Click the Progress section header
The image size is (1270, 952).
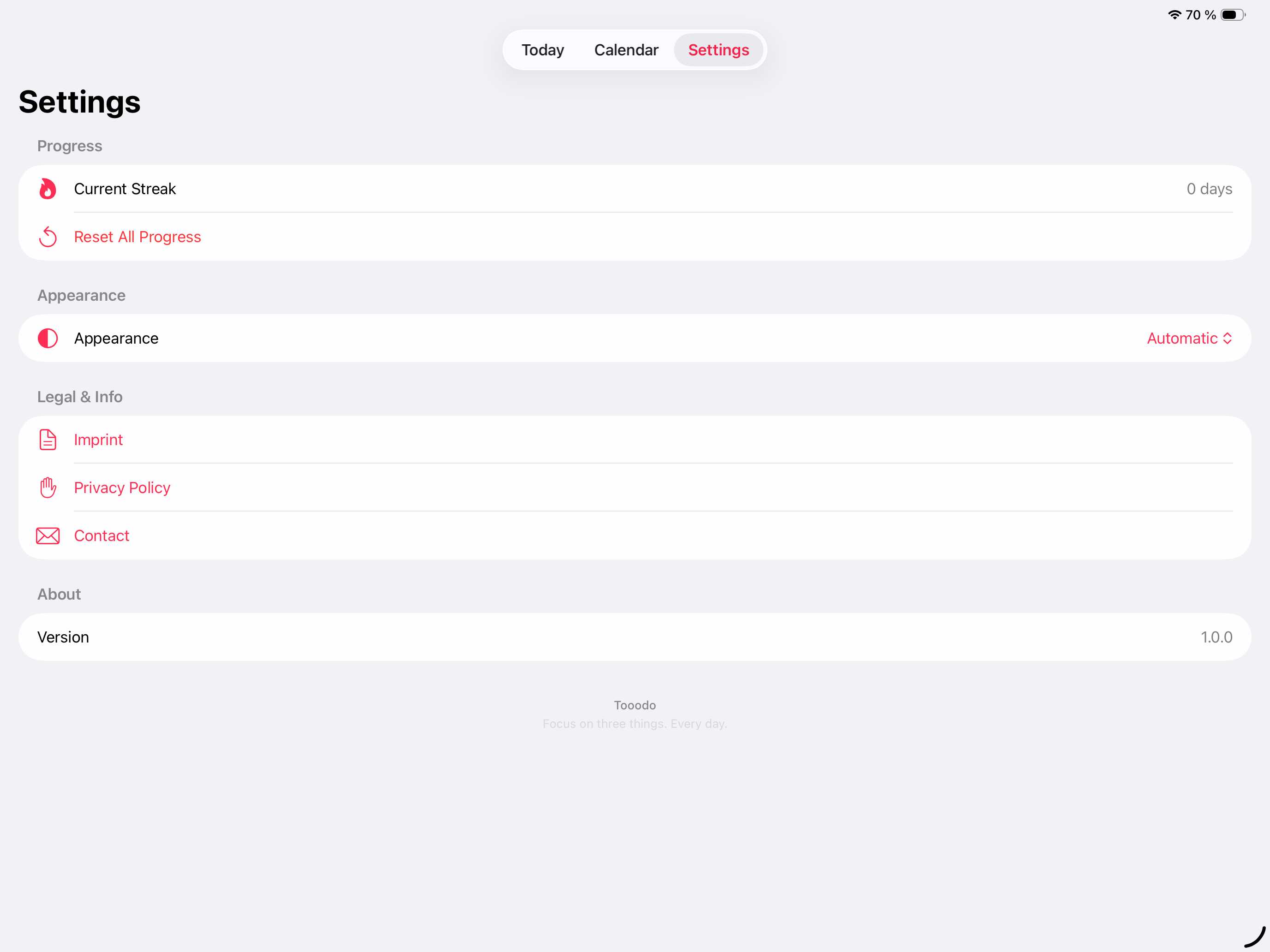click(x=70, y=146)
